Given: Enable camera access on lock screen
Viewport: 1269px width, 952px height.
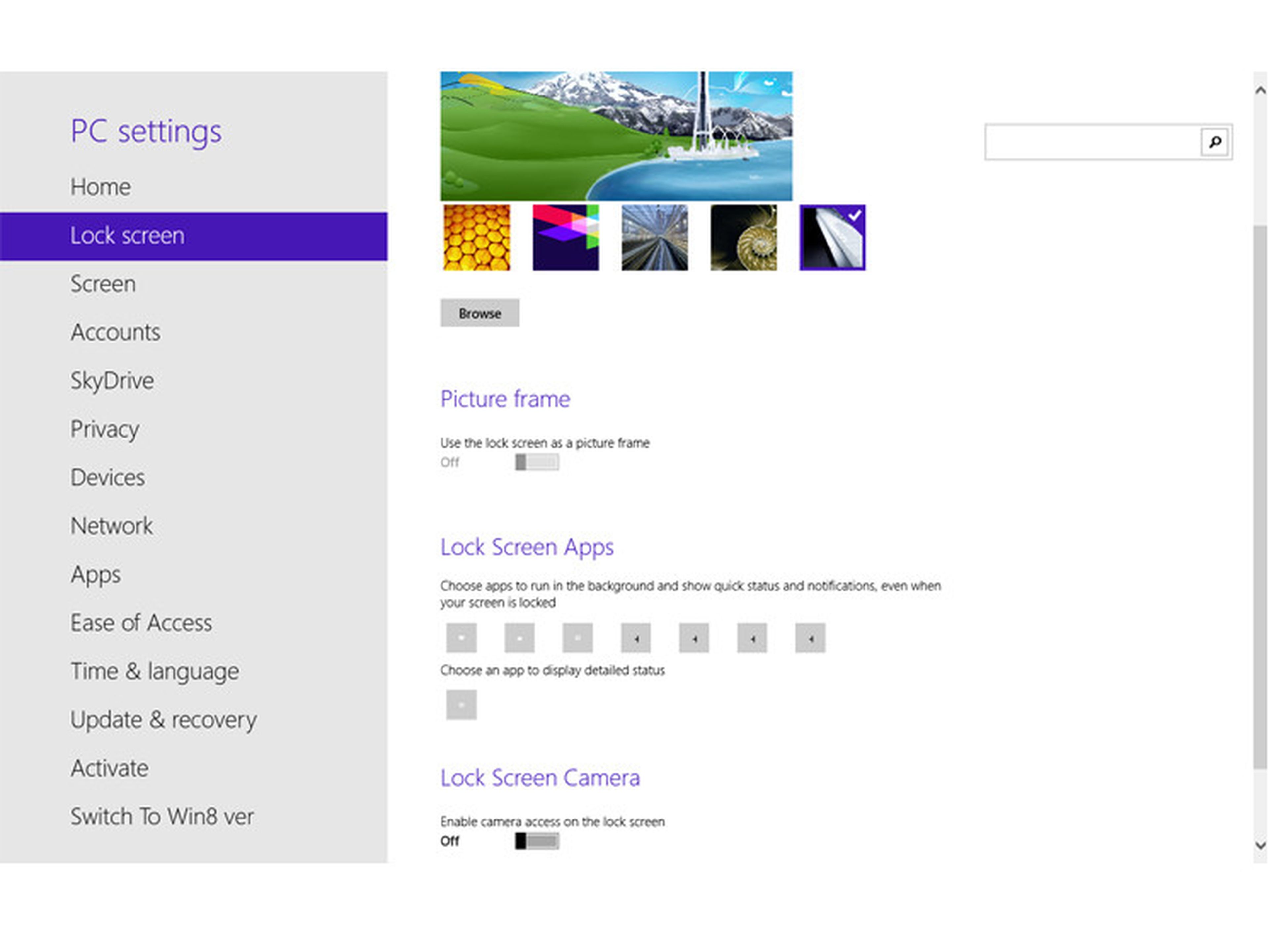Looking at the screenshot, I should tap(536, 840).
